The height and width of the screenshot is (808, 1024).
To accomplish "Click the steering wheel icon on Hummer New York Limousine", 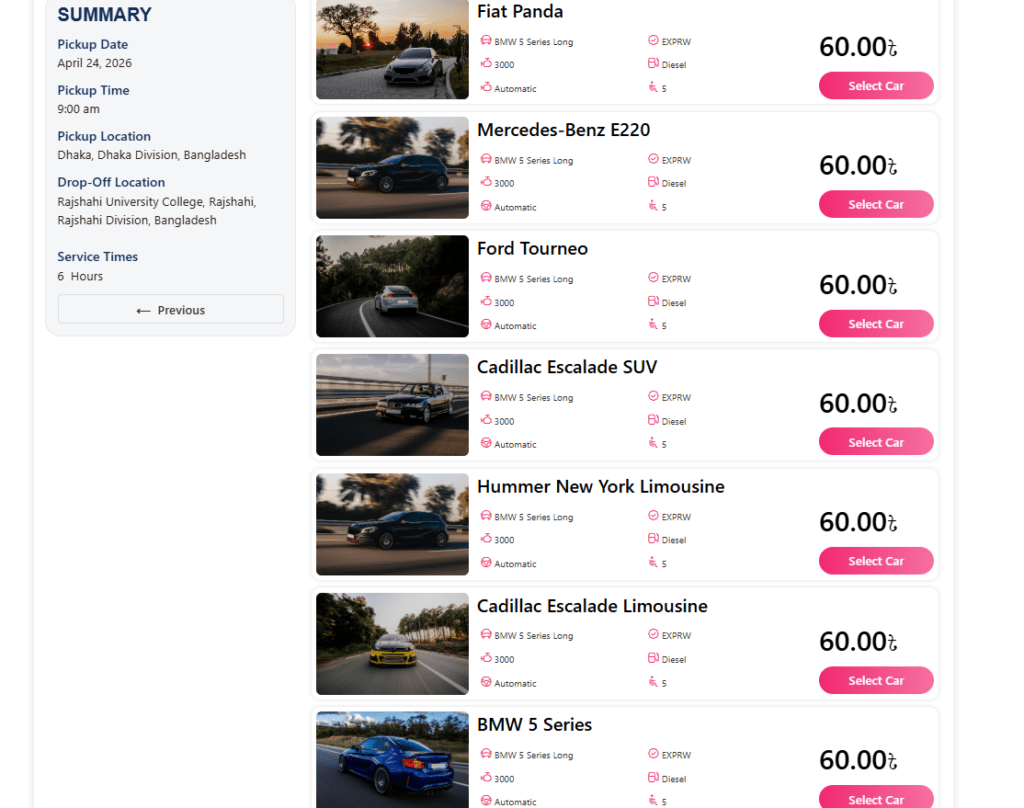I will point(486,562).
